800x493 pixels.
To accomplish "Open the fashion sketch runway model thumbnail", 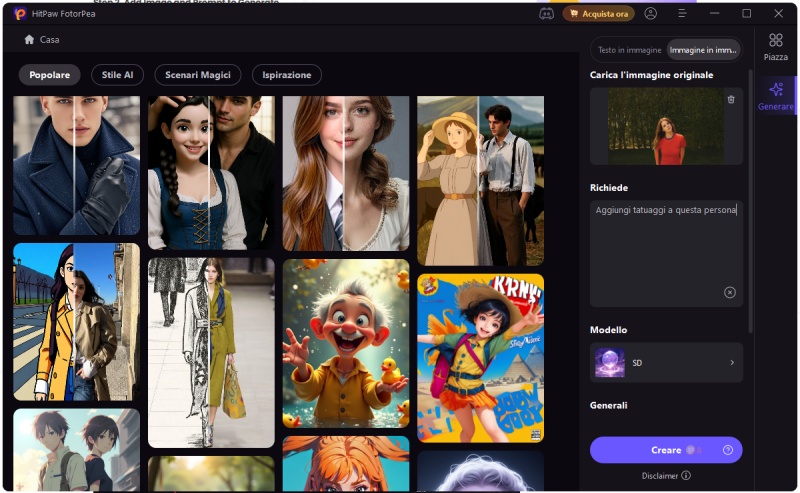I will pos(211,353).
